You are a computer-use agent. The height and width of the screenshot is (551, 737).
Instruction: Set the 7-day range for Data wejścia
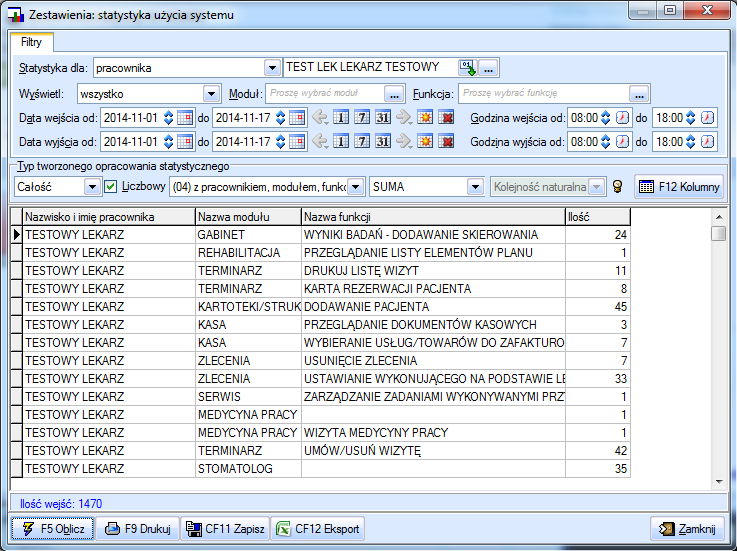[363, 117]
